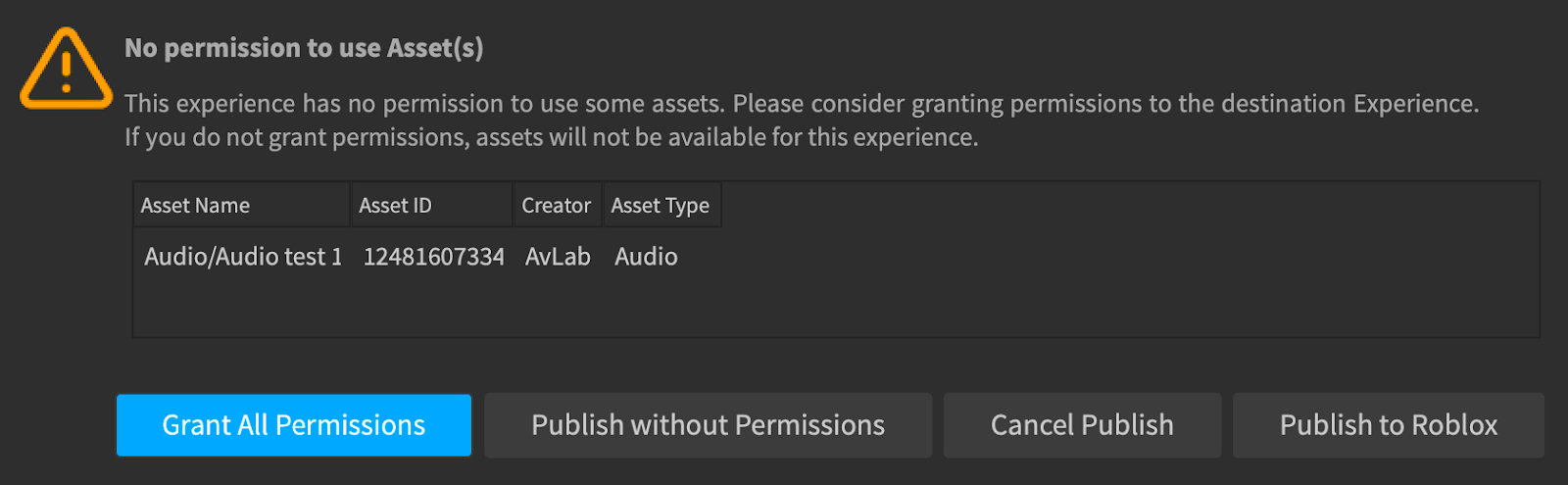
Task: Choose Publish without Permissions
Action: tap(708, 425)
